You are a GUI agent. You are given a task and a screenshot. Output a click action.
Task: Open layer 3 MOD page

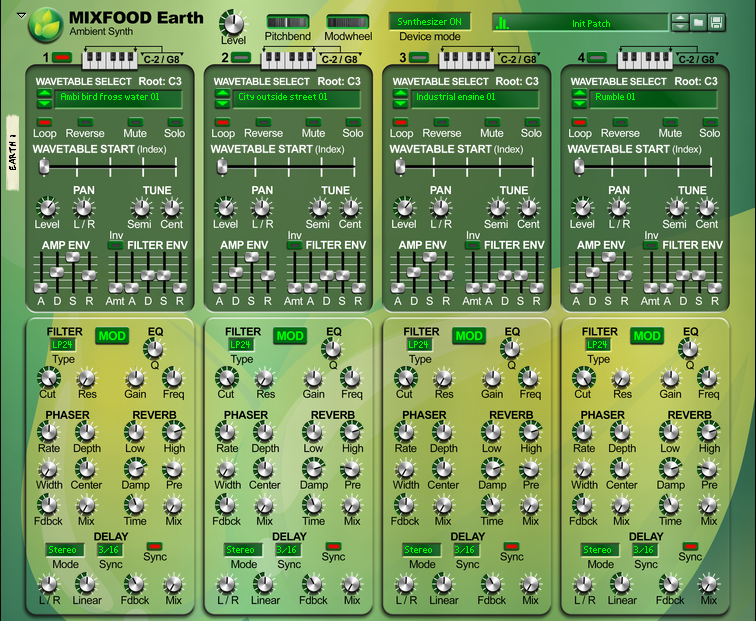[x=469, y=336]
